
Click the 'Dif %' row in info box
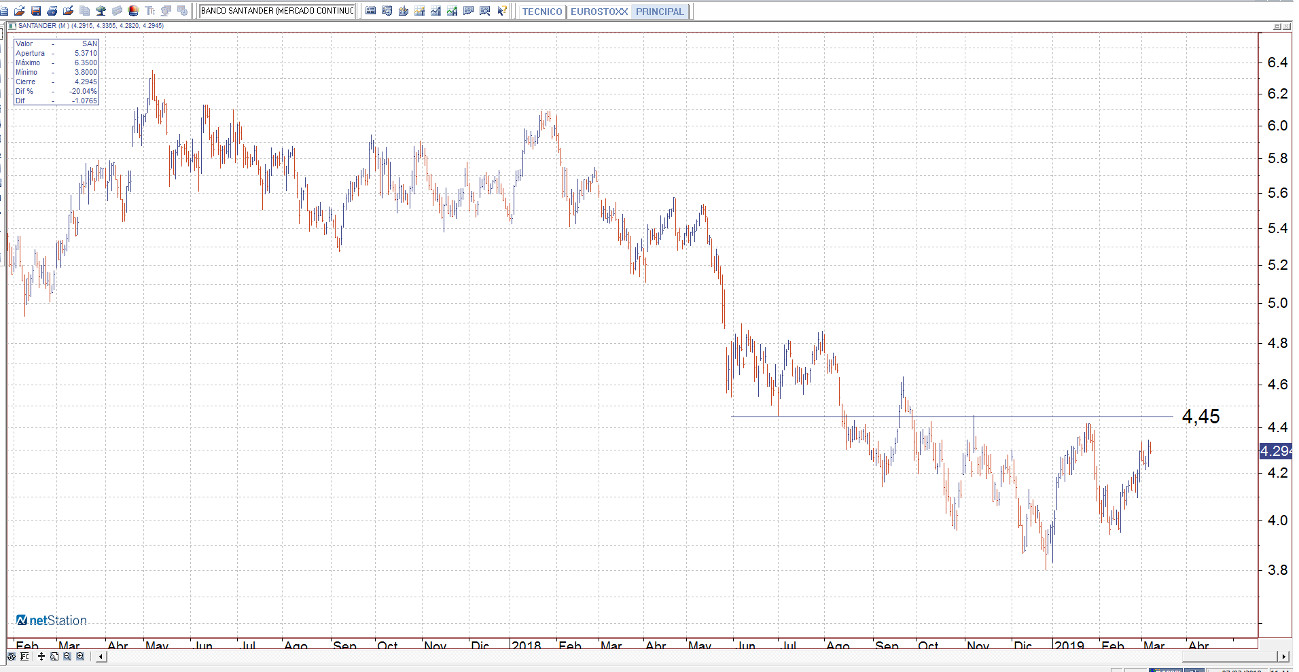[55, 91]
